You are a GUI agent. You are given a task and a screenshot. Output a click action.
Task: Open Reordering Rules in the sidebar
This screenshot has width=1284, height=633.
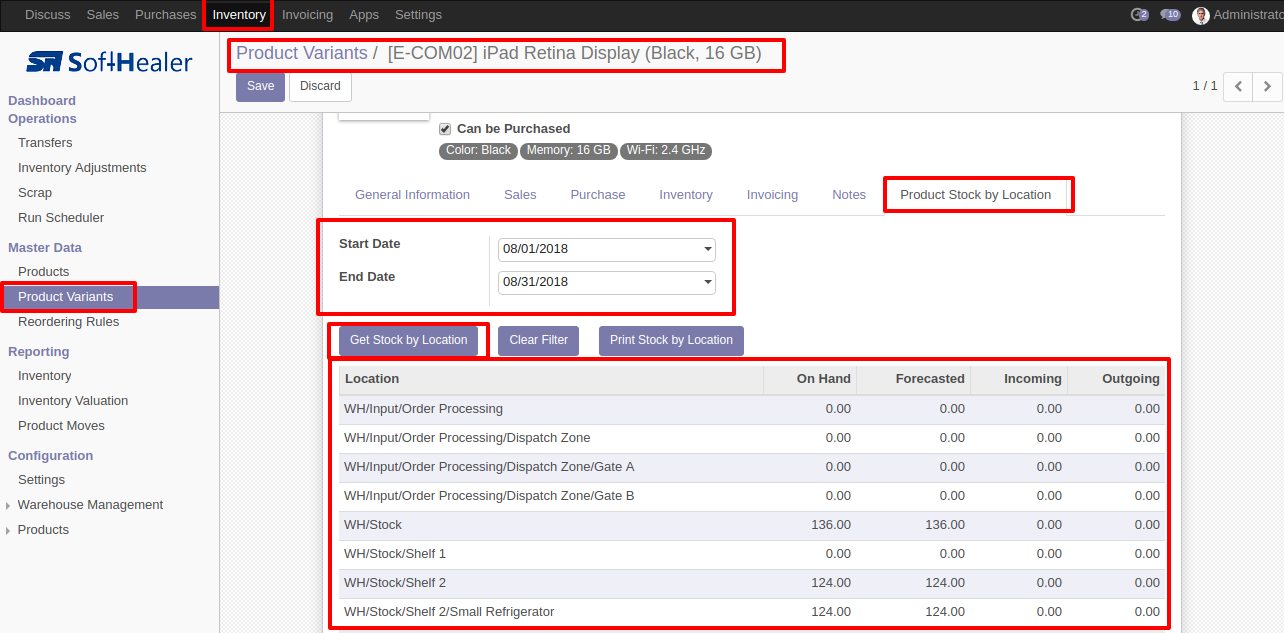68,322
